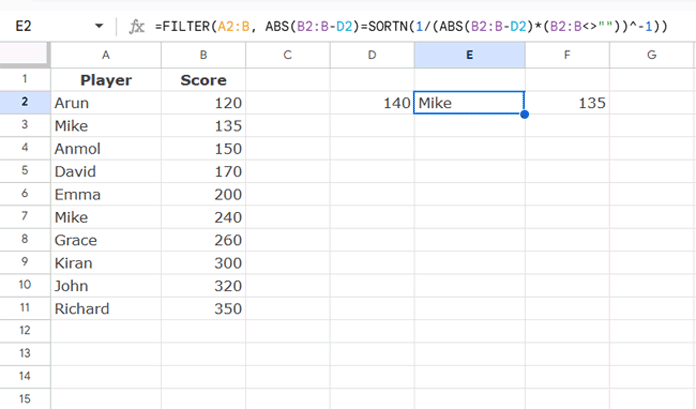The image size is (696, 409).
Task: Click the score 240 cell
Action: pyautogui.click(x=203, y=217)
